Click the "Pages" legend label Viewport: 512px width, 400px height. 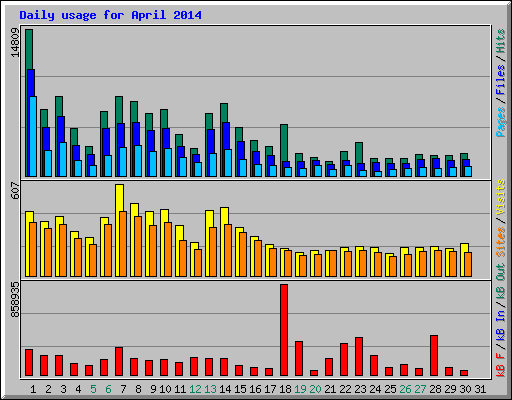(x=501, y=122)
